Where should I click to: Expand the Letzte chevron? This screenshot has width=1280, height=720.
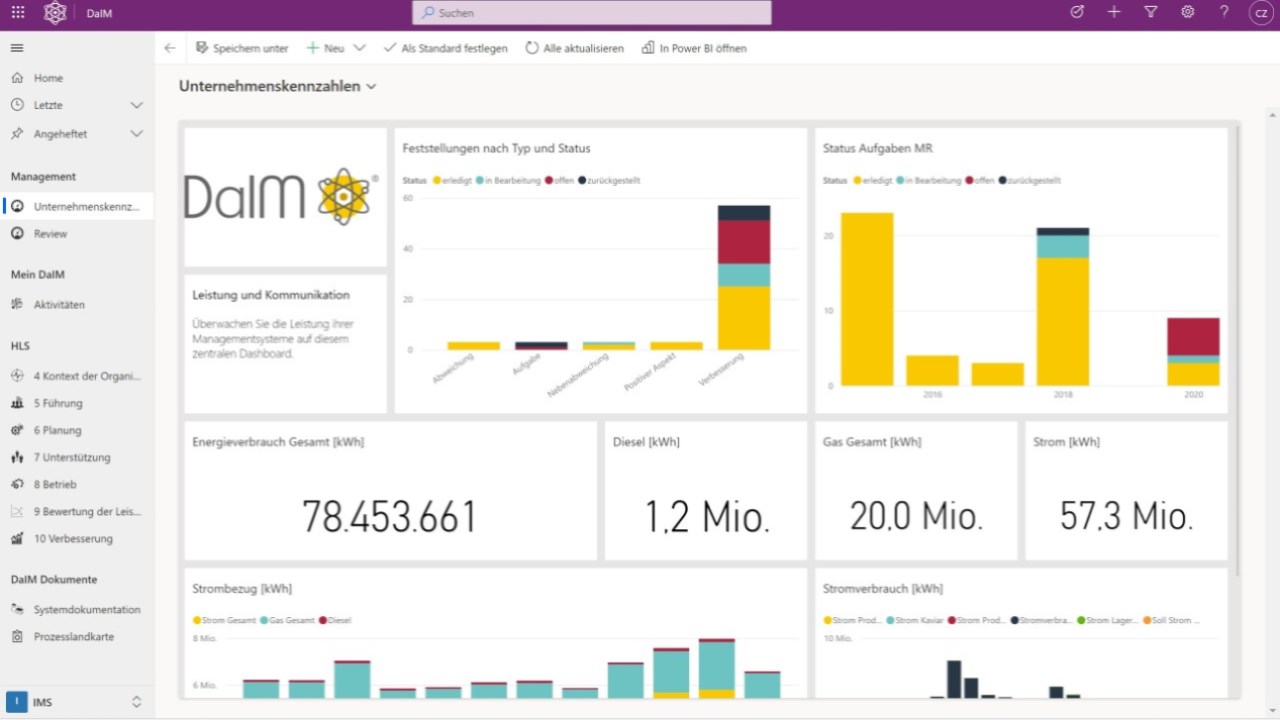point(137,105)
